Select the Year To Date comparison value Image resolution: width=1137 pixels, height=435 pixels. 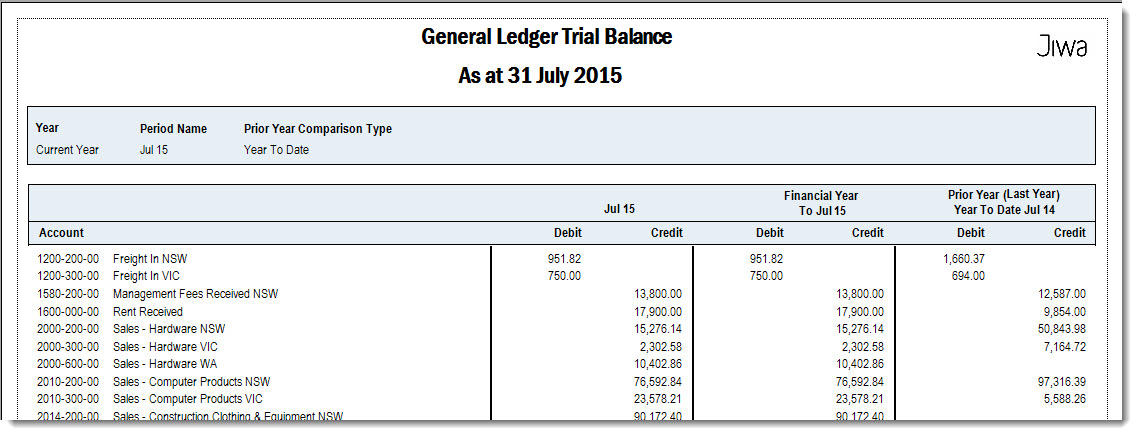[x=276, y=150]
